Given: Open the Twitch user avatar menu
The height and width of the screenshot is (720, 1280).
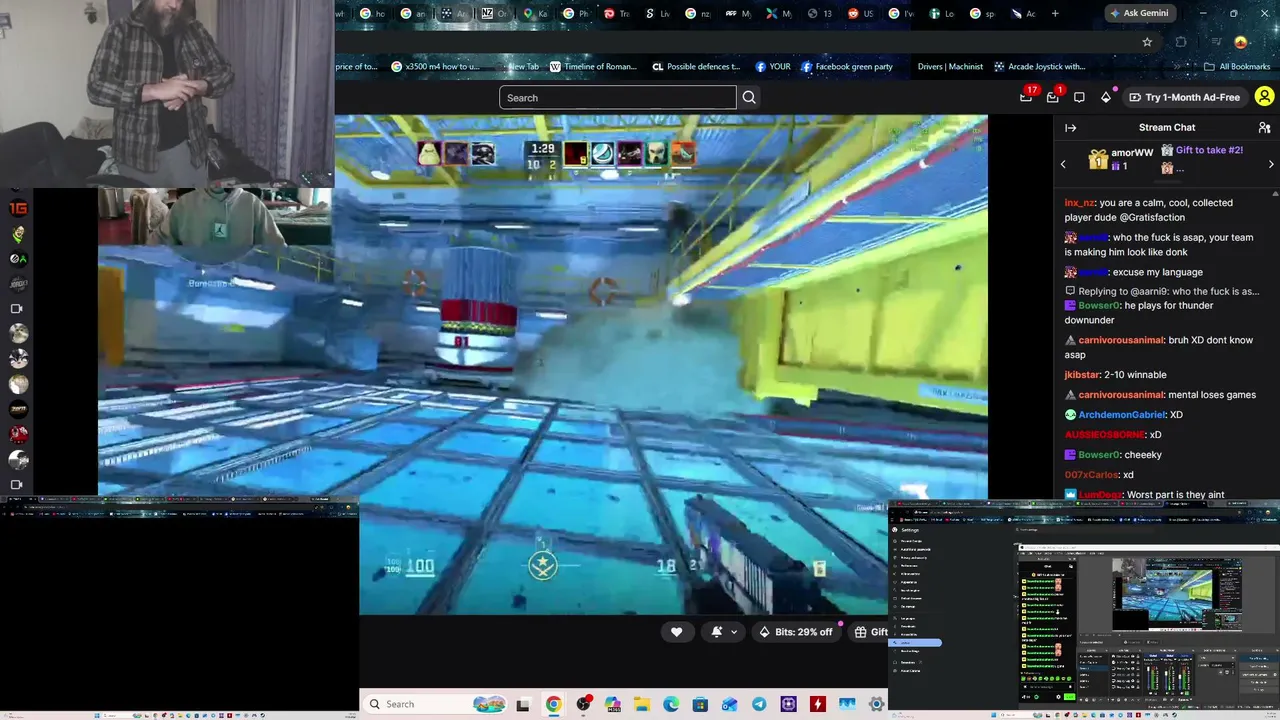Looking at the screenshot, I should pyautogui.click(x=1264, y=97).
